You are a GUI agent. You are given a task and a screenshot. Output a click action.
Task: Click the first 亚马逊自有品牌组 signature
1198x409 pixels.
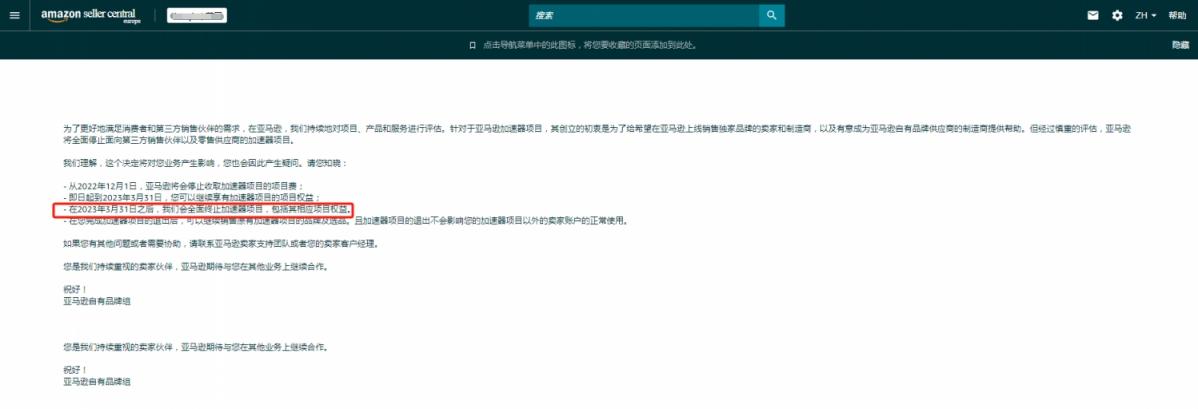[x=97, y=301]
